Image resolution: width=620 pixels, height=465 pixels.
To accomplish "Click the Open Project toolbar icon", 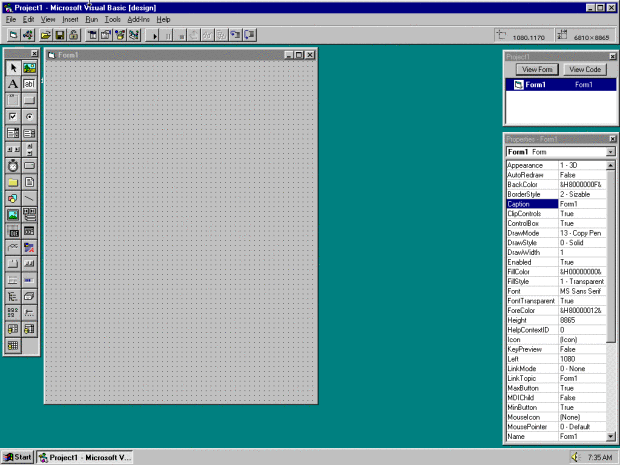I will (x=46, y=35).
